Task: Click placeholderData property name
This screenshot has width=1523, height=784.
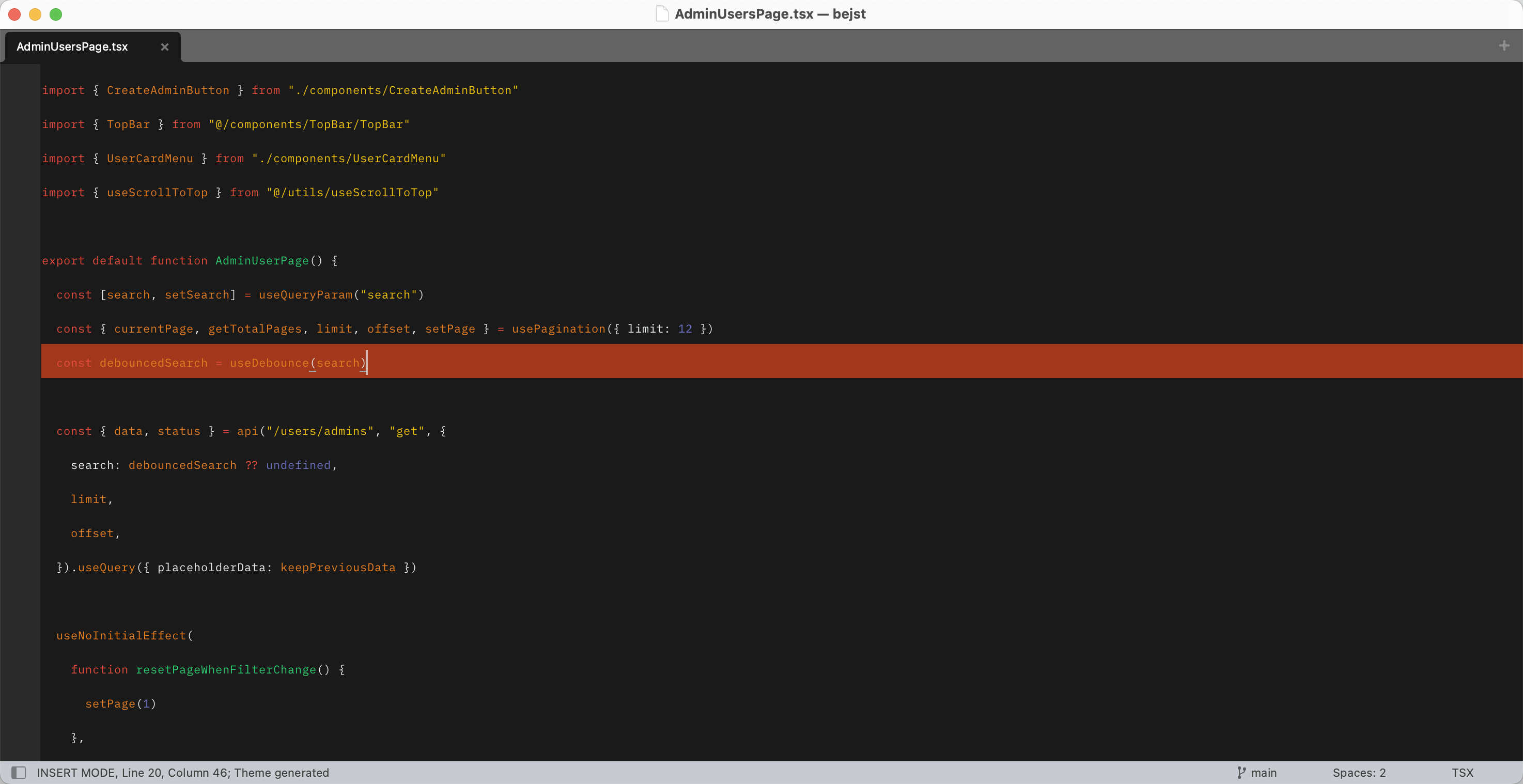Action: [211, 568]
